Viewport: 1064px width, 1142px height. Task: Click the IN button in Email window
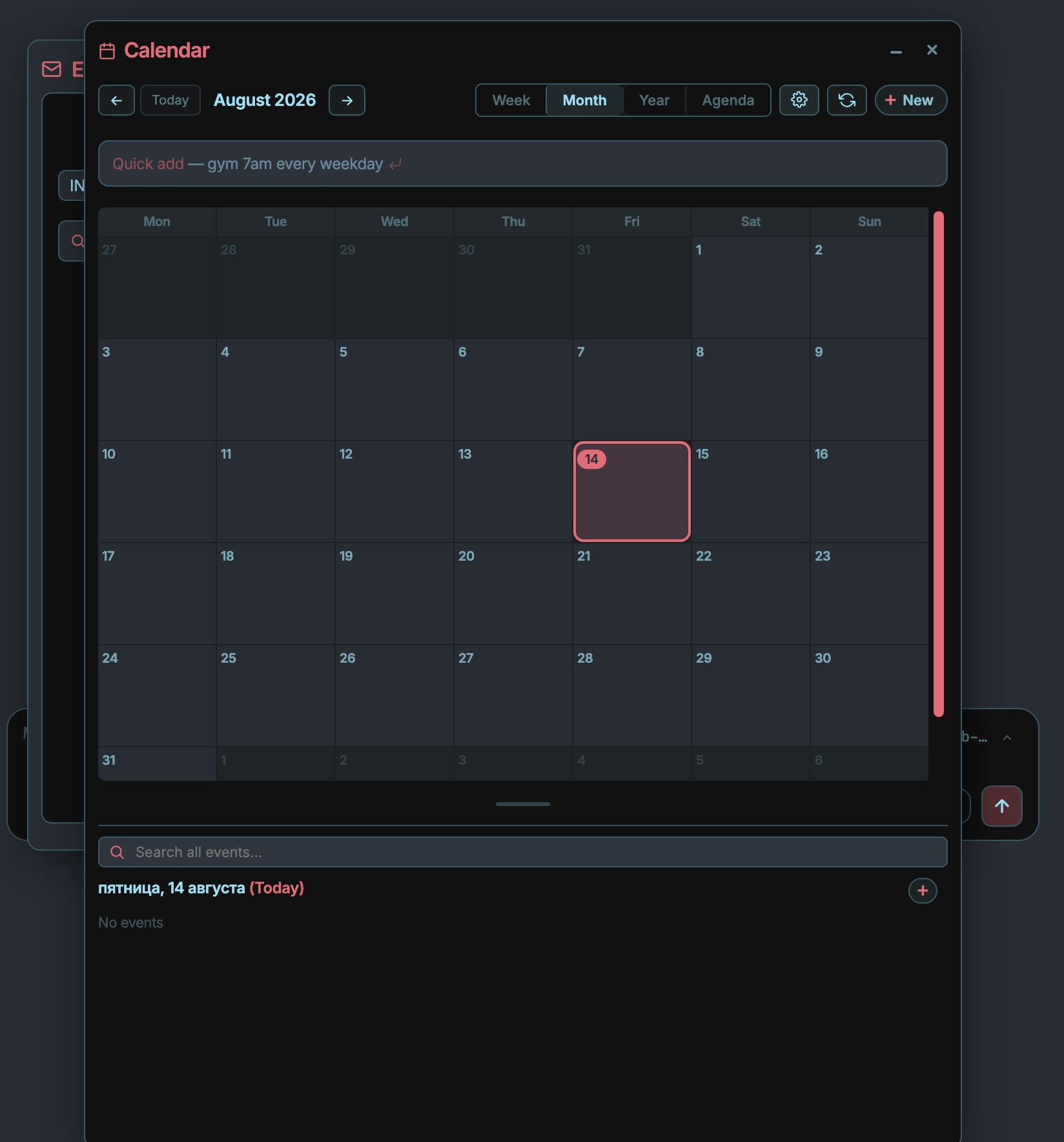point(73,185)
